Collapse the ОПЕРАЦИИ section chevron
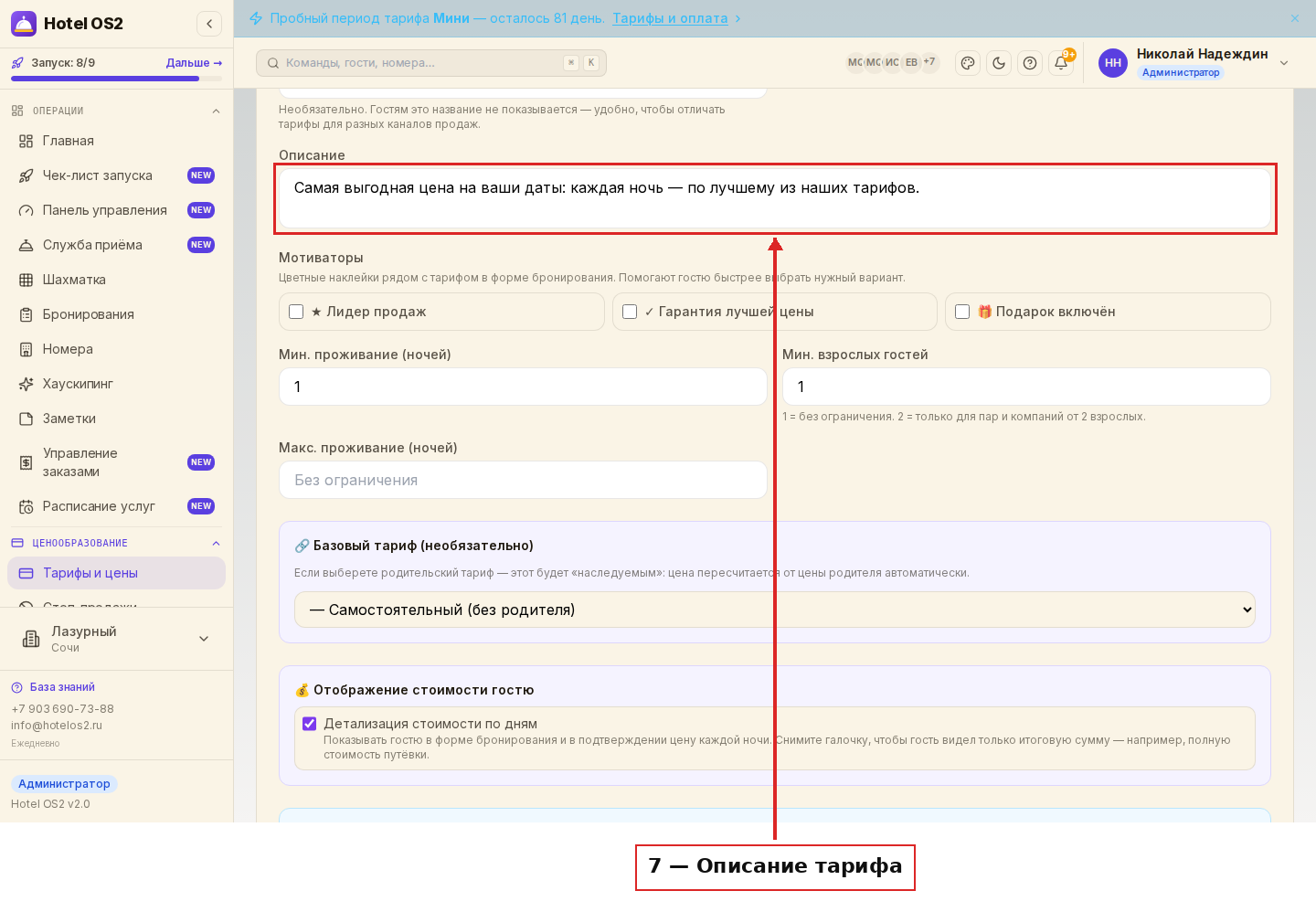This screenshot has height=912, width=1316. (217, 111)
